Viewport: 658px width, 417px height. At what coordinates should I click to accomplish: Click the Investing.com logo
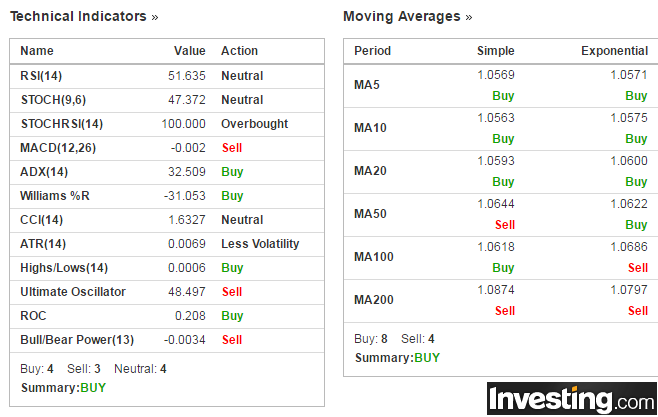(x=572, y=398)
